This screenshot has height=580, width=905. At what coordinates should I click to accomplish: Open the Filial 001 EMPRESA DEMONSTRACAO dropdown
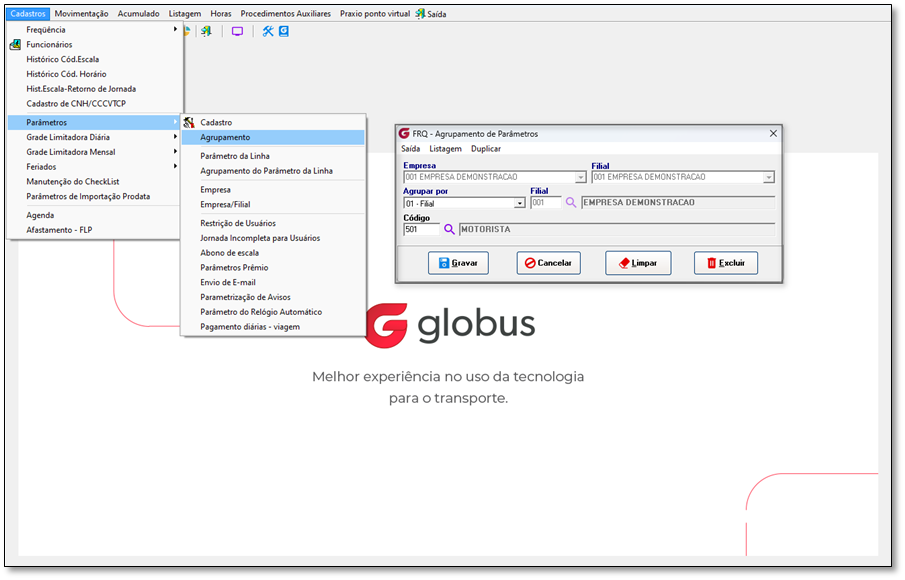(x=768, y=177)
